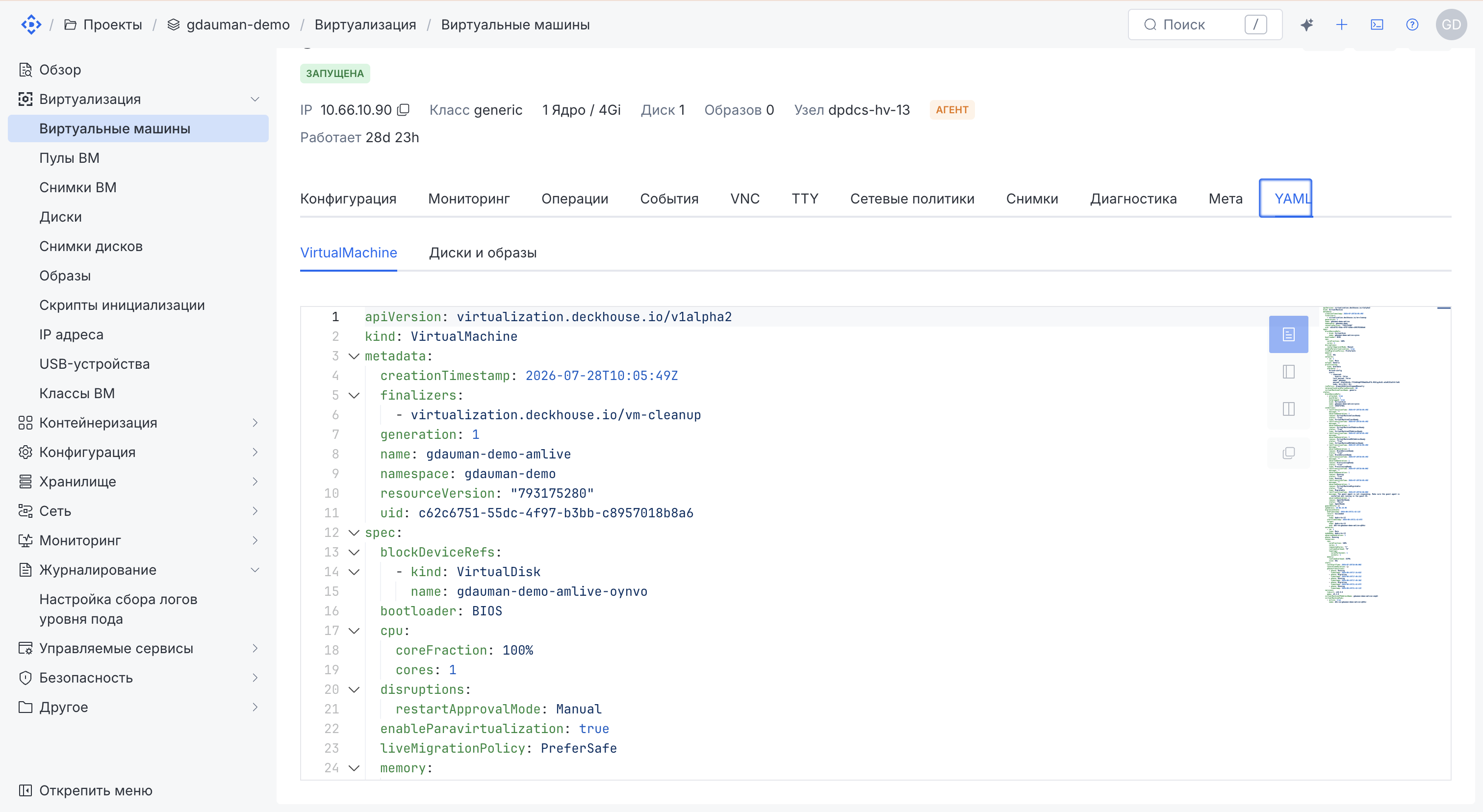The width and height of the screenshot is (1483, 812).
Task: Click the plus create icon in header
Action: click(1341, 25)
